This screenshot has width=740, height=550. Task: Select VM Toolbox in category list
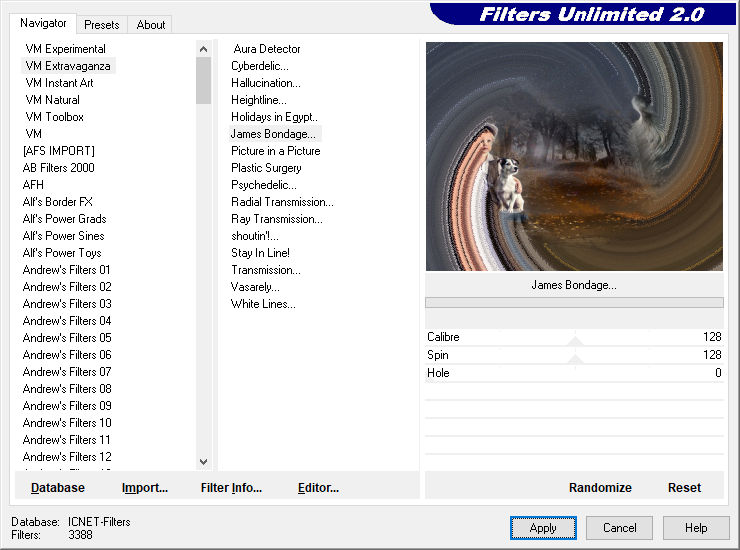(x=55, y=117)
